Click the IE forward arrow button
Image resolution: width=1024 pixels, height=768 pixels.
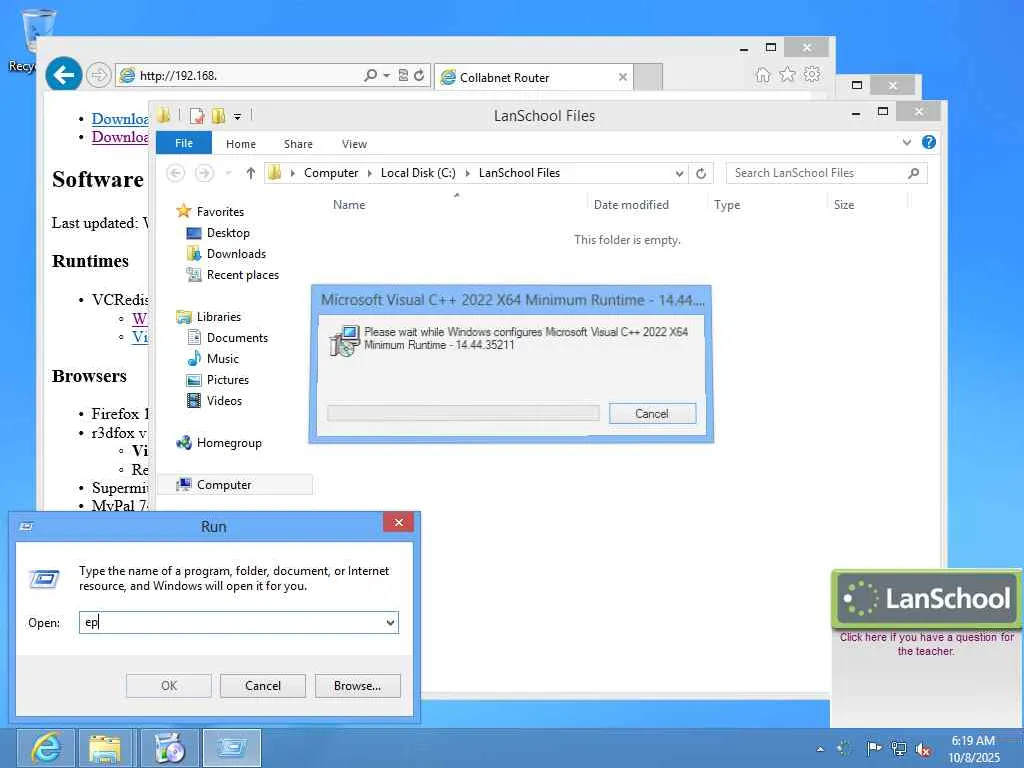pyautogui.click(x=99, y=75)
